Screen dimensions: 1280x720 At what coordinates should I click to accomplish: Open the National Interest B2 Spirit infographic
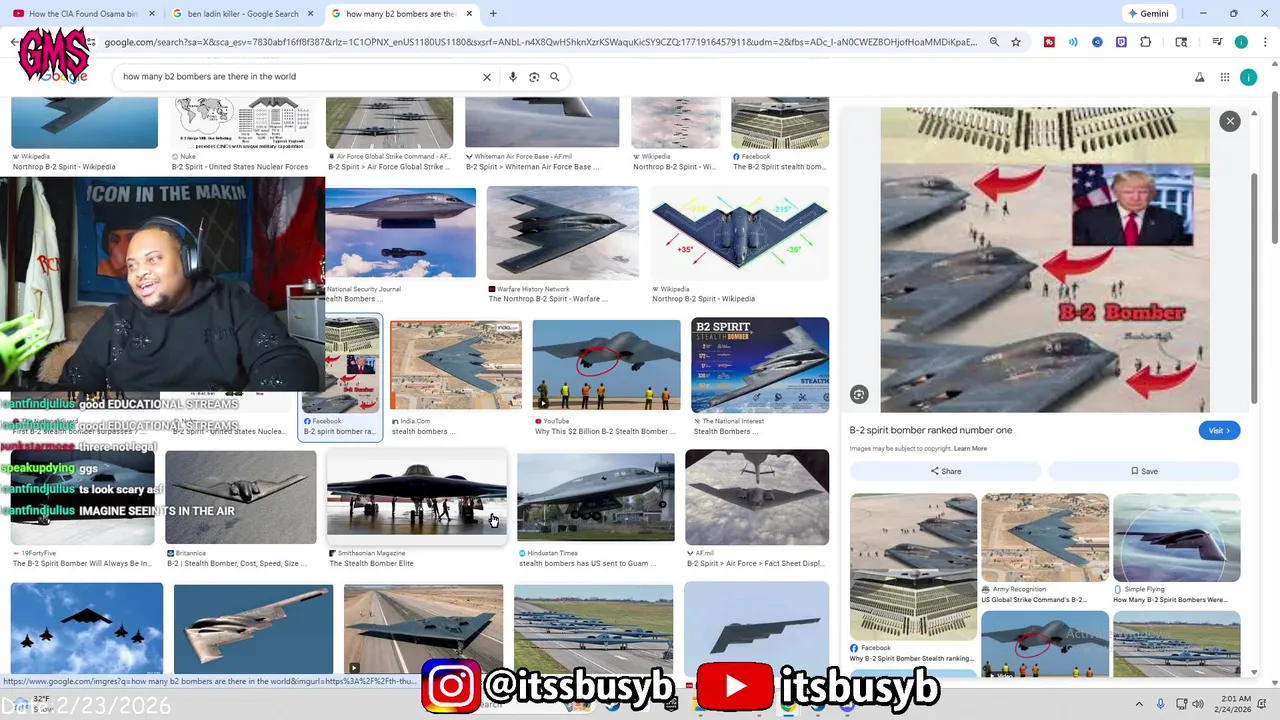coord(760,365)
